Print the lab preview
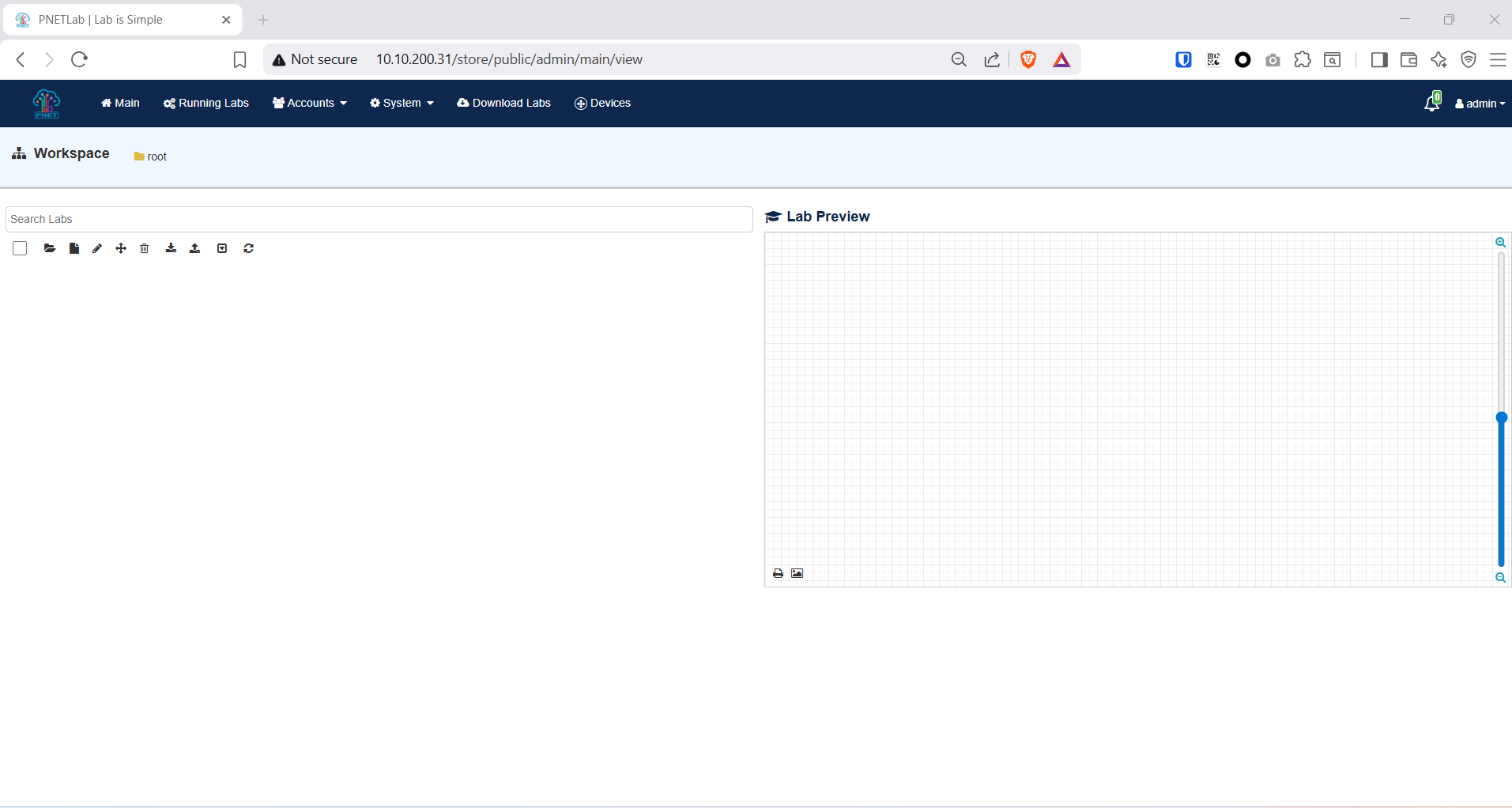1512x808 pixels. pyautogui.click(x=778, y=573)
